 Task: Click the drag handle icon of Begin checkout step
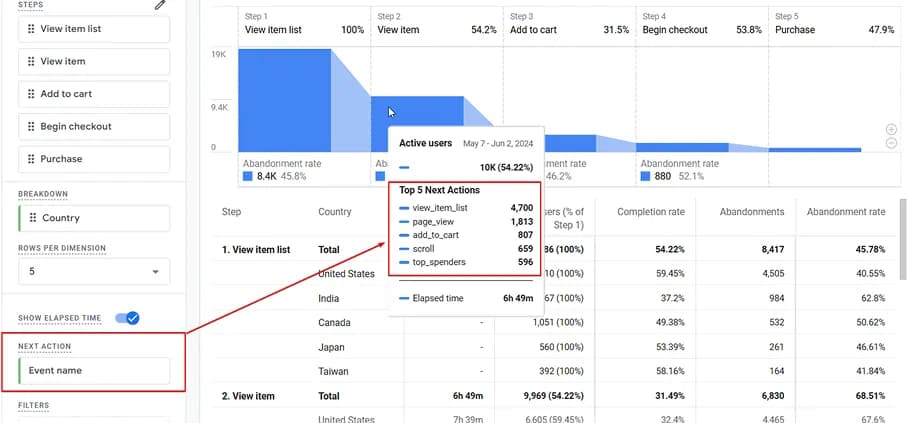(31, 126)
